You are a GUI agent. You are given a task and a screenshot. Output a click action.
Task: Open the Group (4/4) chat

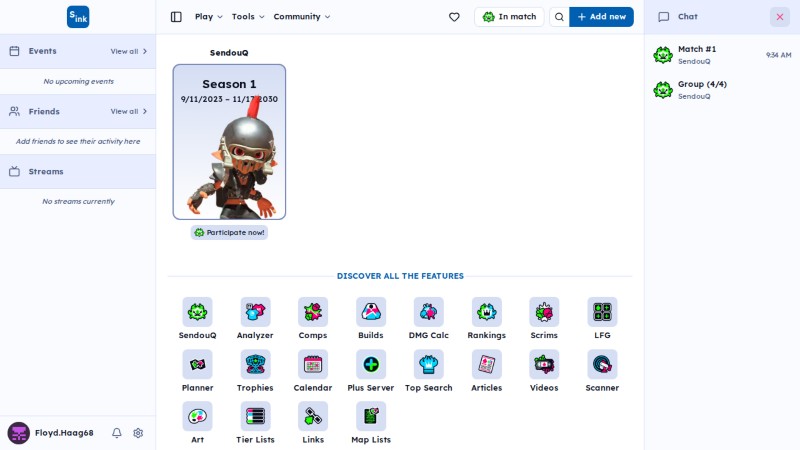click(722, 90)
